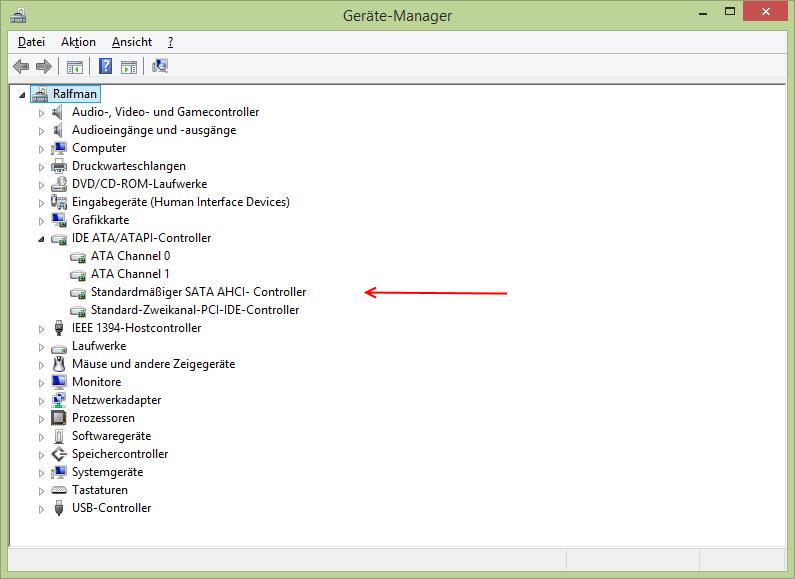The image size is (795, 579).
Task: Expand Druckwarteschlangen category arrow
Action: coord(42,167)
